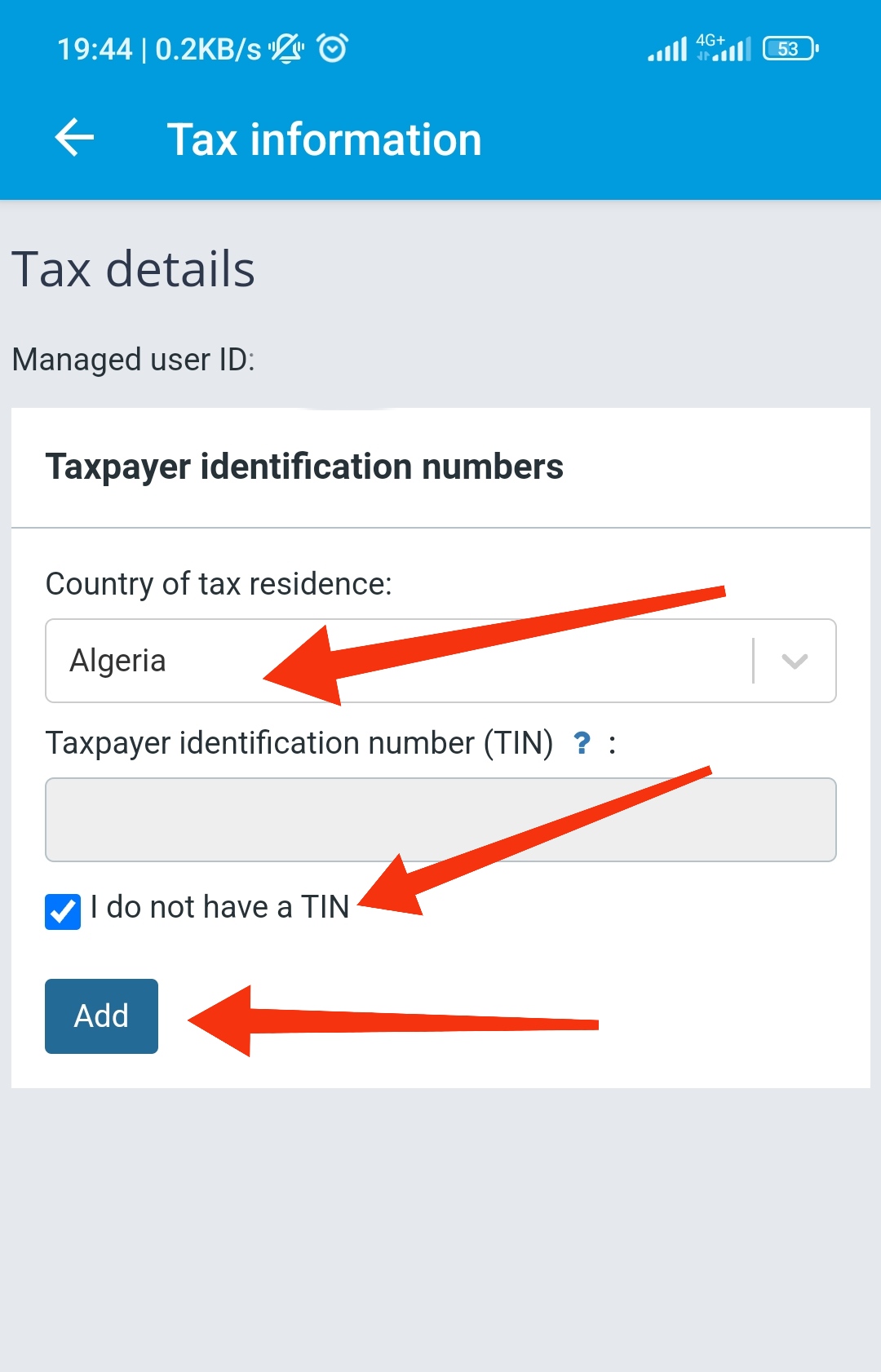Click the "I do not have a TIN" label
The image size is (881, 1372).
point(220,907)
